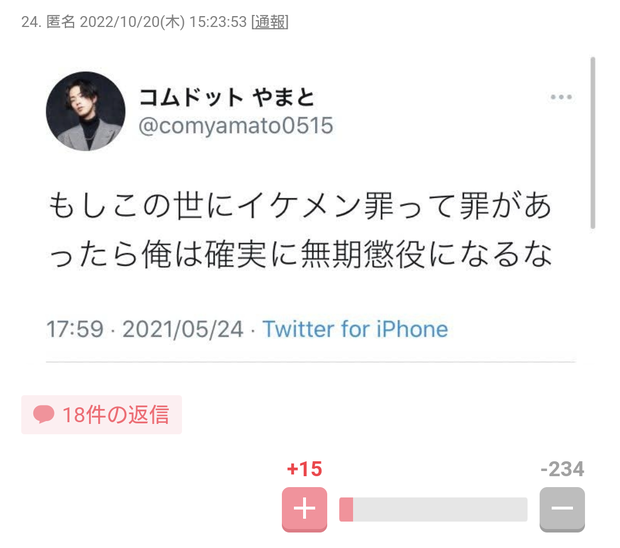The width and height of the screenshot is (620, 548).
Task: Open the three-dot tweet options menu
Action: (561, 97)
